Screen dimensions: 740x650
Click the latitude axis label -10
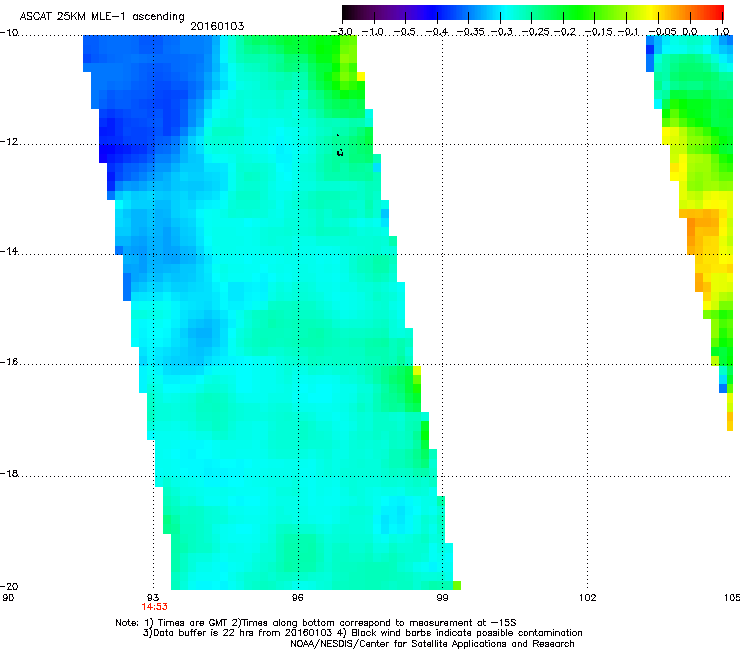pos(9,33)
